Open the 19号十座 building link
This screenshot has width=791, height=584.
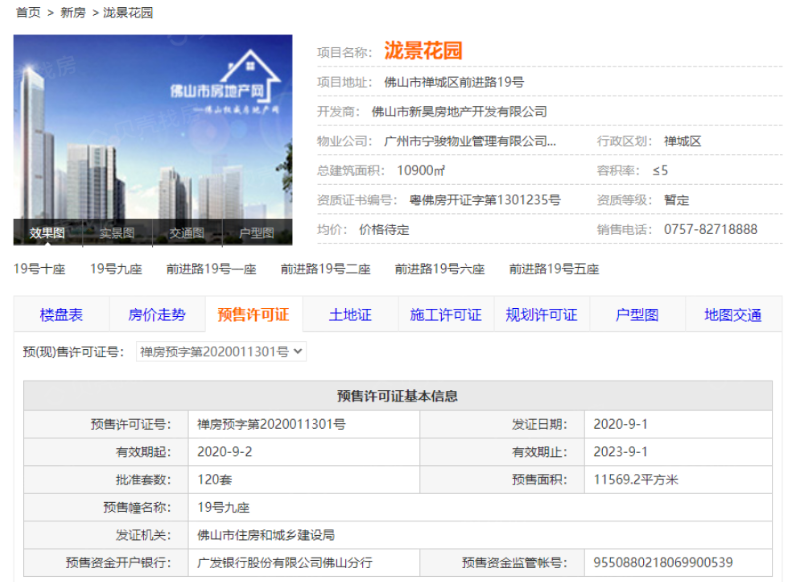point(39,269)
